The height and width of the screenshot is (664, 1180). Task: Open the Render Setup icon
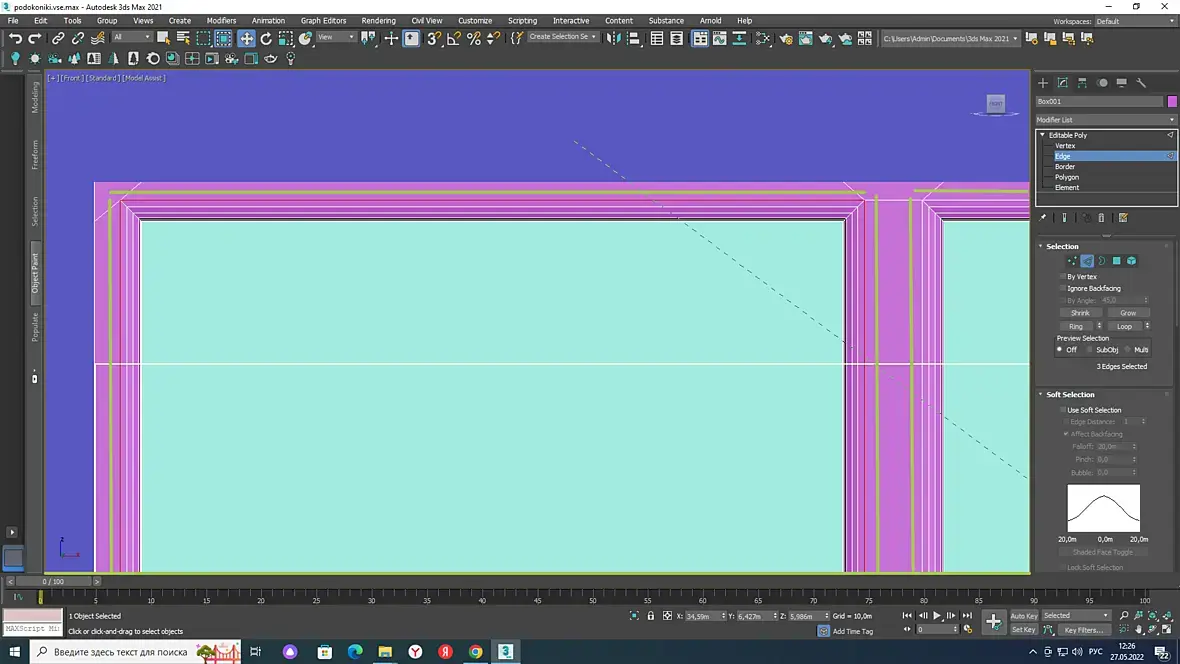pyautogui.click(x=786, y=38)
